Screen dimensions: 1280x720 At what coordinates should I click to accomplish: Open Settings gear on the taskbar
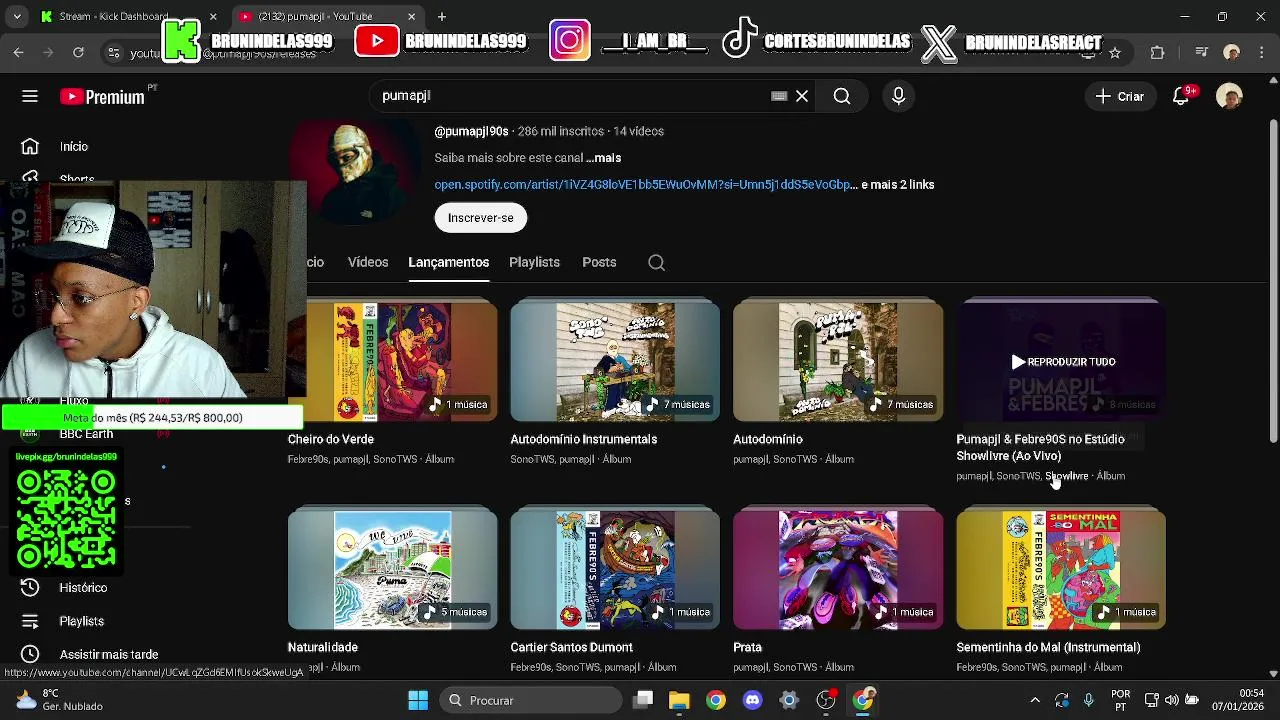789,700
